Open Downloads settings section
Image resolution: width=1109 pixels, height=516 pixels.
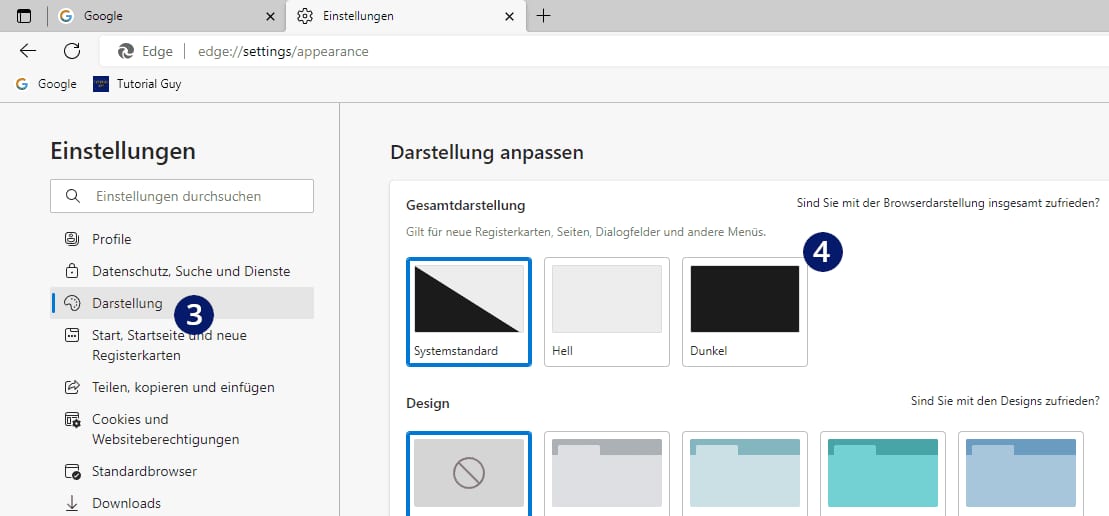182,503
